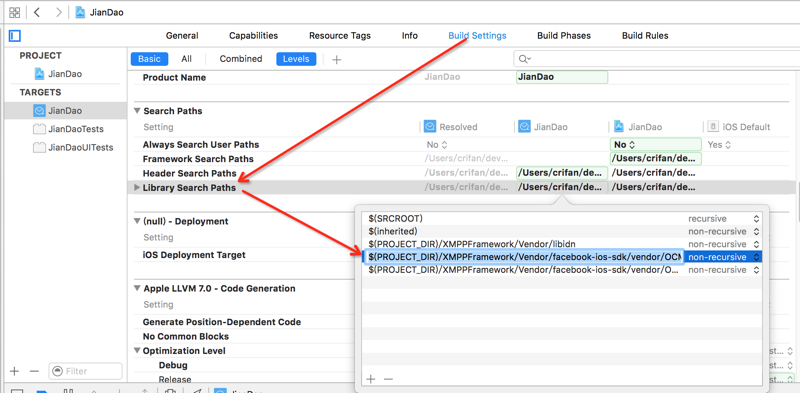Expand Library Search Paths row

137,188
